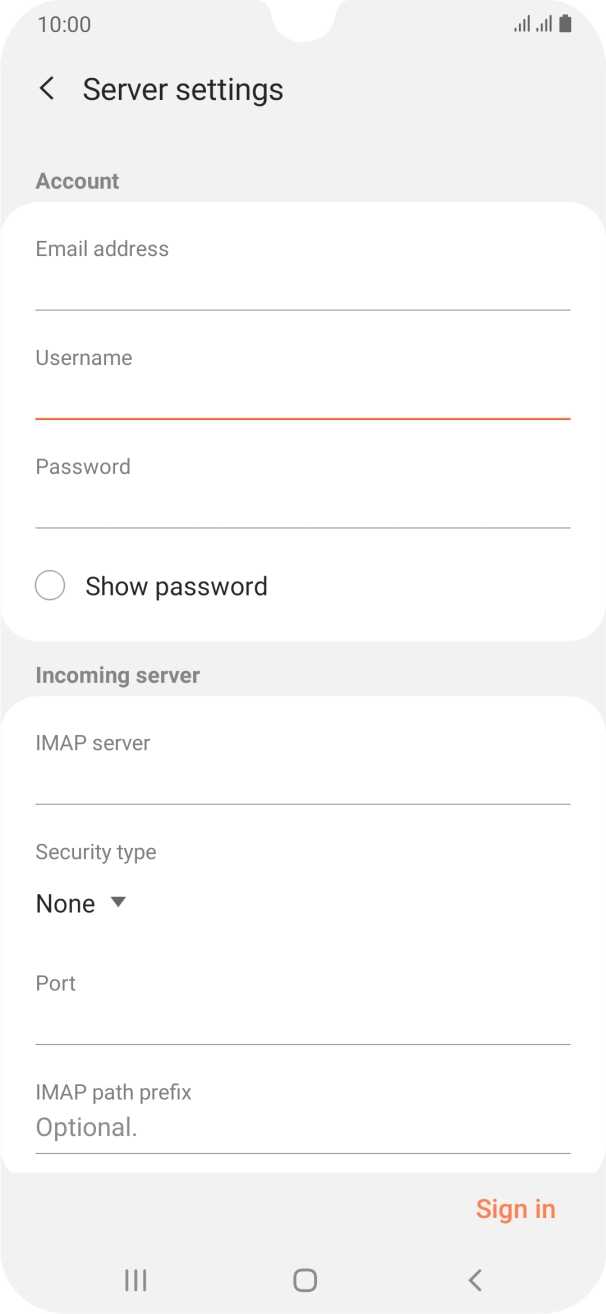Click the IMAP path prefix field

(303, 1127)
